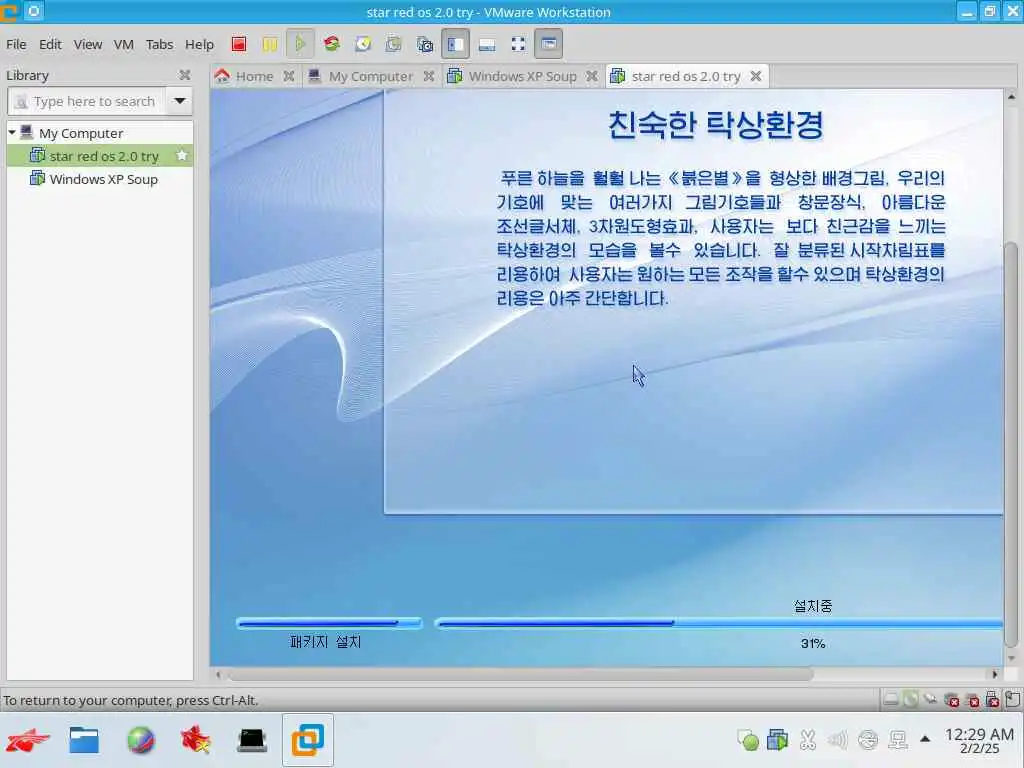
Task: Open the red bird start menu icon
Action: 27,740
